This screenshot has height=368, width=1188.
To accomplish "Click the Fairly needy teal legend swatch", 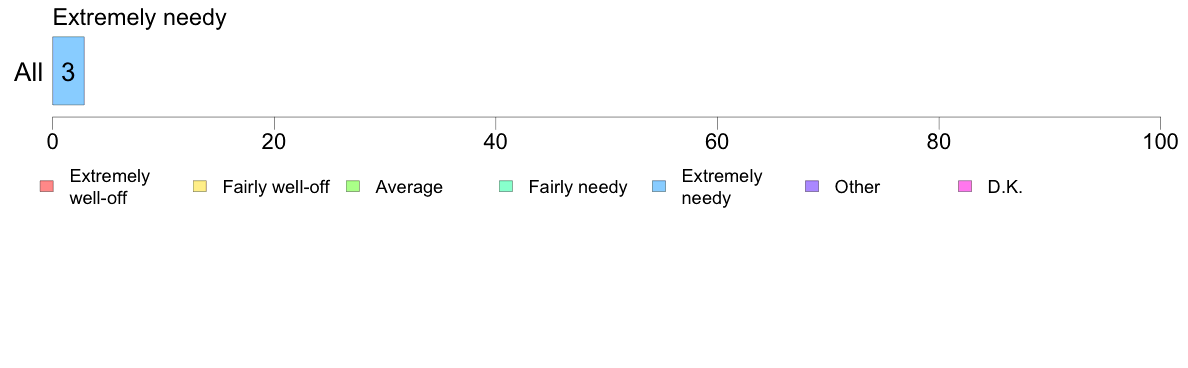I will [x=506, y=186].
